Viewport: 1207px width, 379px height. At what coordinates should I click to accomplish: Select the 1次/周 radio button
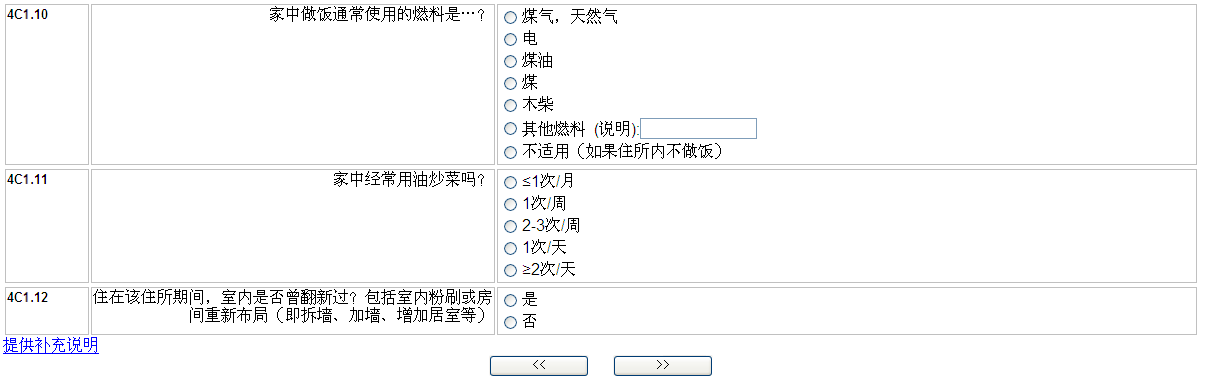click(510, 204)
